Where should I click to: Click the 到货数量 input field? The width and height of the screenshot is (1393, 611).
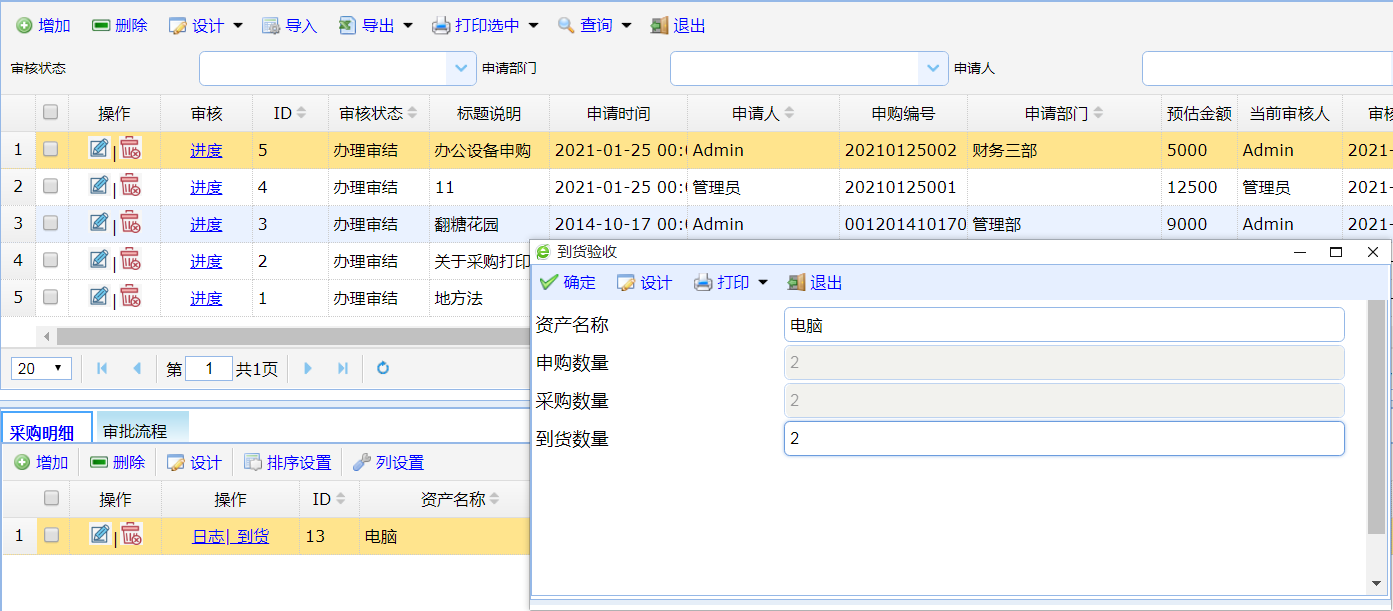tap(1063, 438)
